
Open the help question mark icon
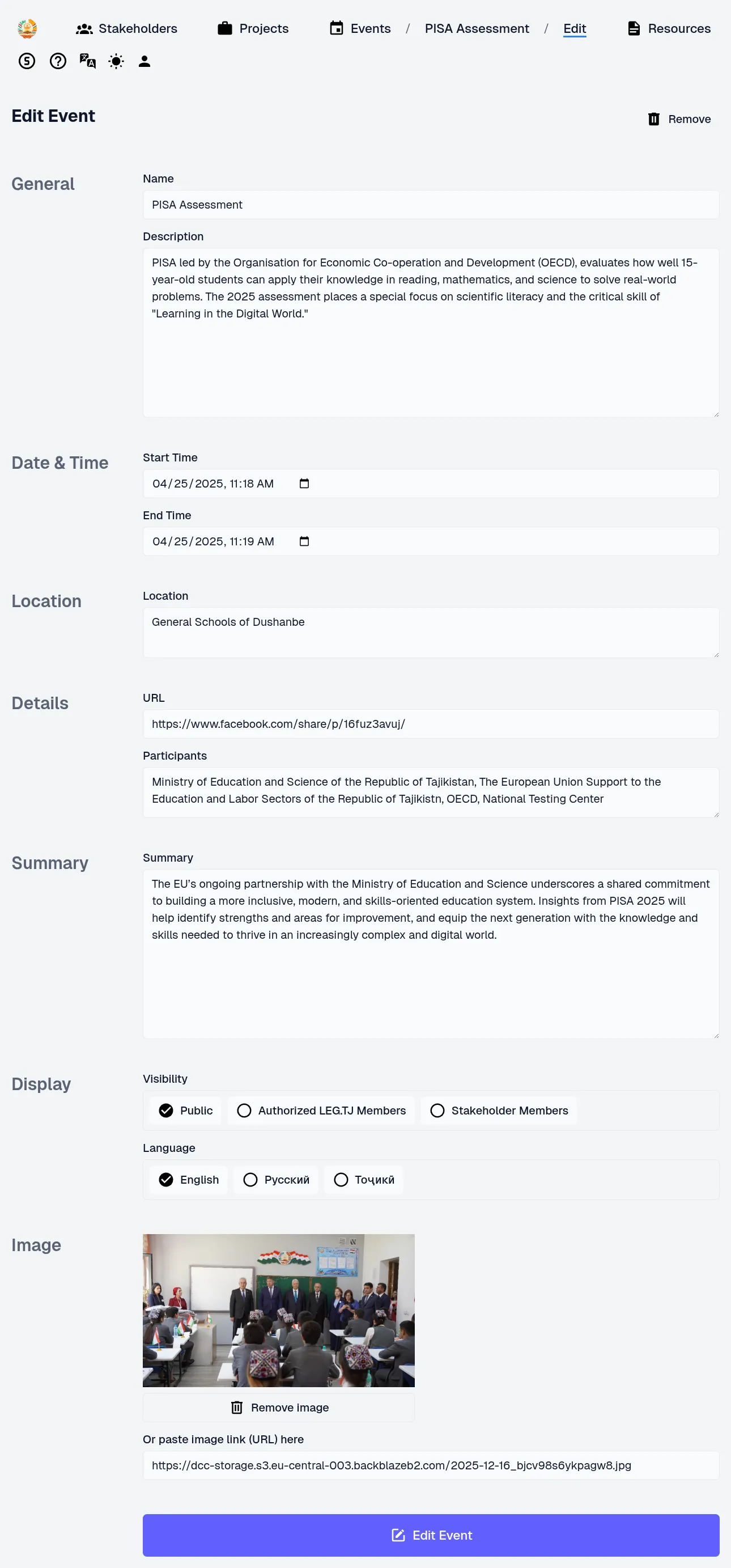point(58,61)
